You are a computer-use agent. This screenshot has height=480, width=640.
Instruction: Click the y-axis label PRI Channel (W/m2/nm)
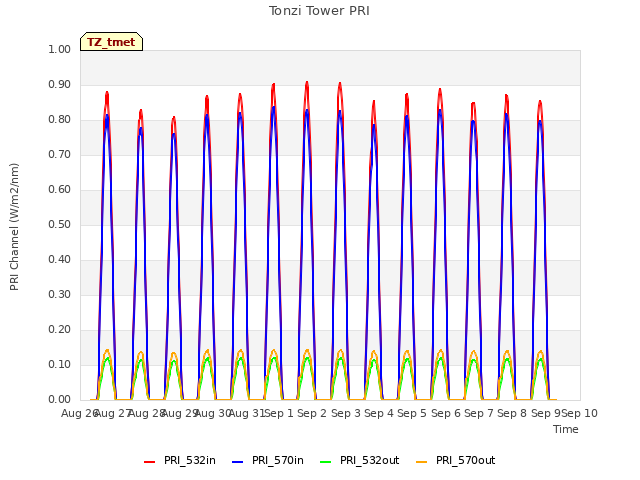click(x=14, y=227)
